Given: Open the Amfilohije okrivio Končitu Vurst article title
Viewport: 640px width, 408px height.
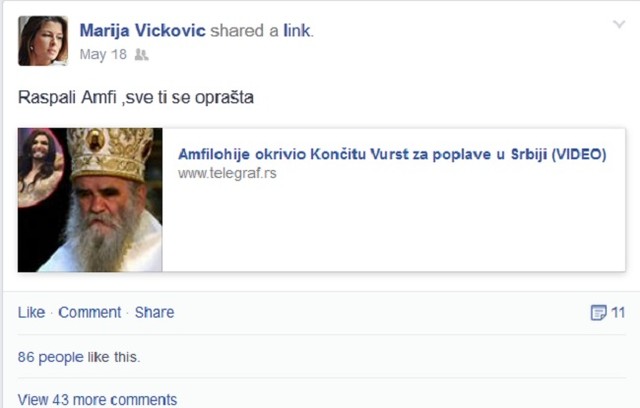Looking at the screenshot, I should tap(392, 154).
